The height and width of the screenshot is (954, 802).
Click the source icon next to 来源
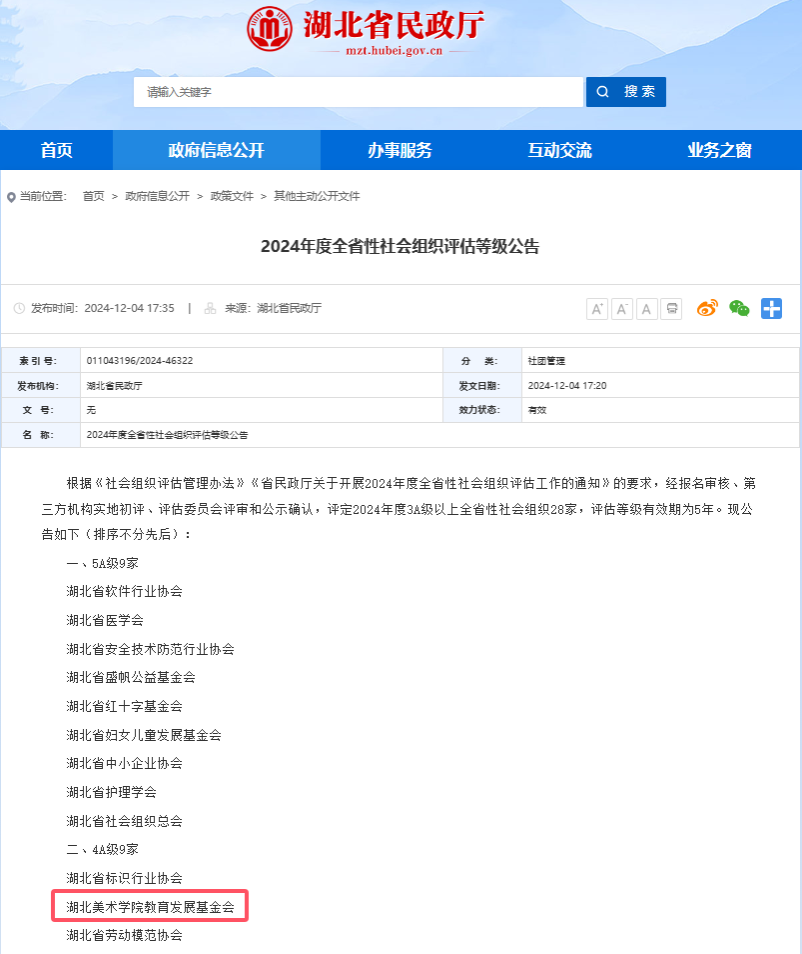click(210, 308)
